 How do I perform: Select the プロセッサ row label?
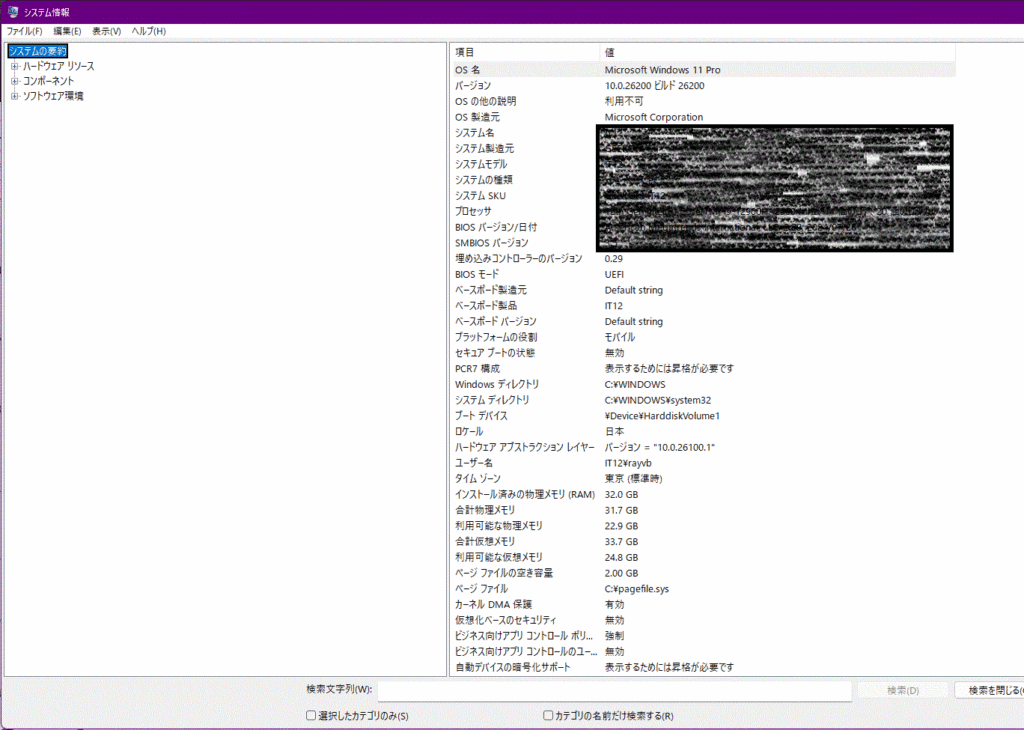(x=473, y=211)
